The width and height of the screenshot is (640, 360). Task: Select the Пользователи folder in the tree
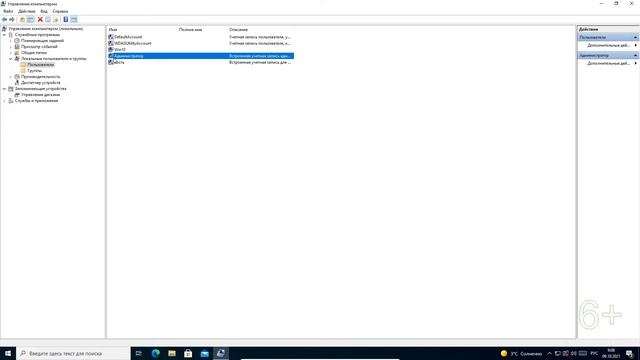click(x=40, y=64)
